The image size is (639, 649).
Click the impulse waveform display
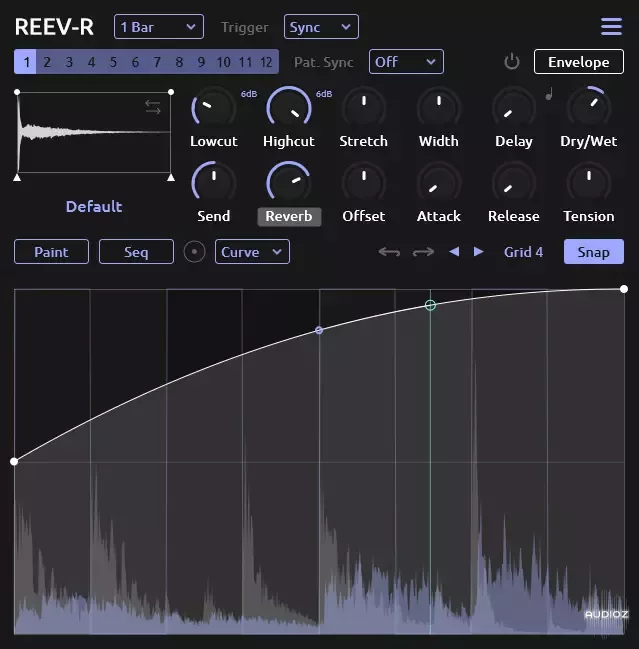[x=94, y=132]
